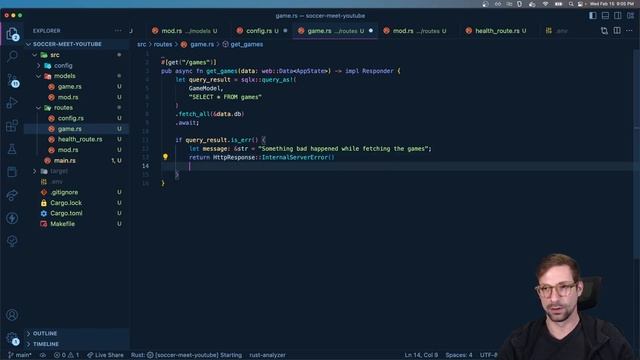Open Explorer more actions ellipsis
This screenshot has width=640, height=360.
[x=118, y=31]
